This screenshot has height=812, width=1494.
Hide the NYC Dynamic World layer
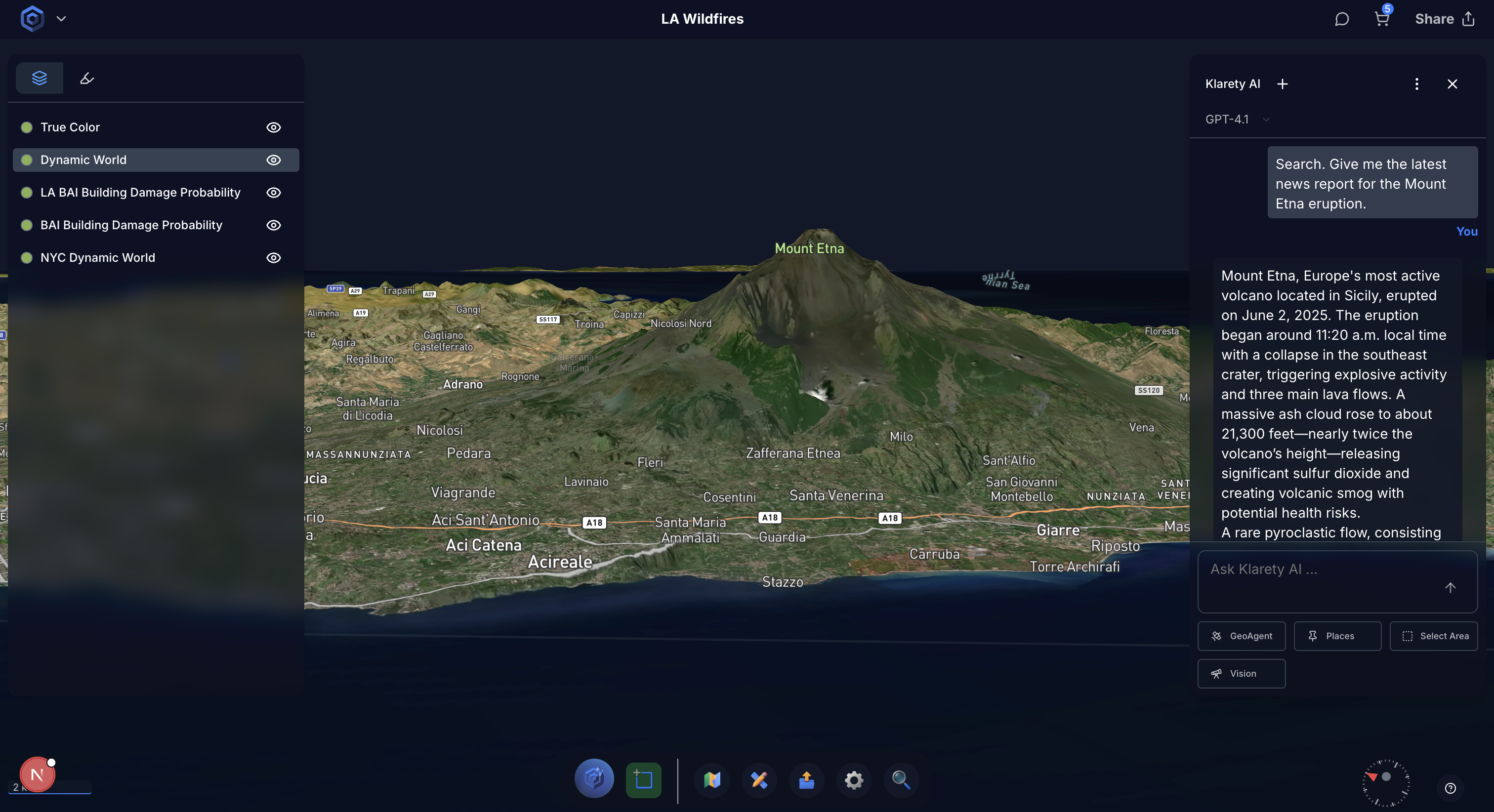[273, 258]
